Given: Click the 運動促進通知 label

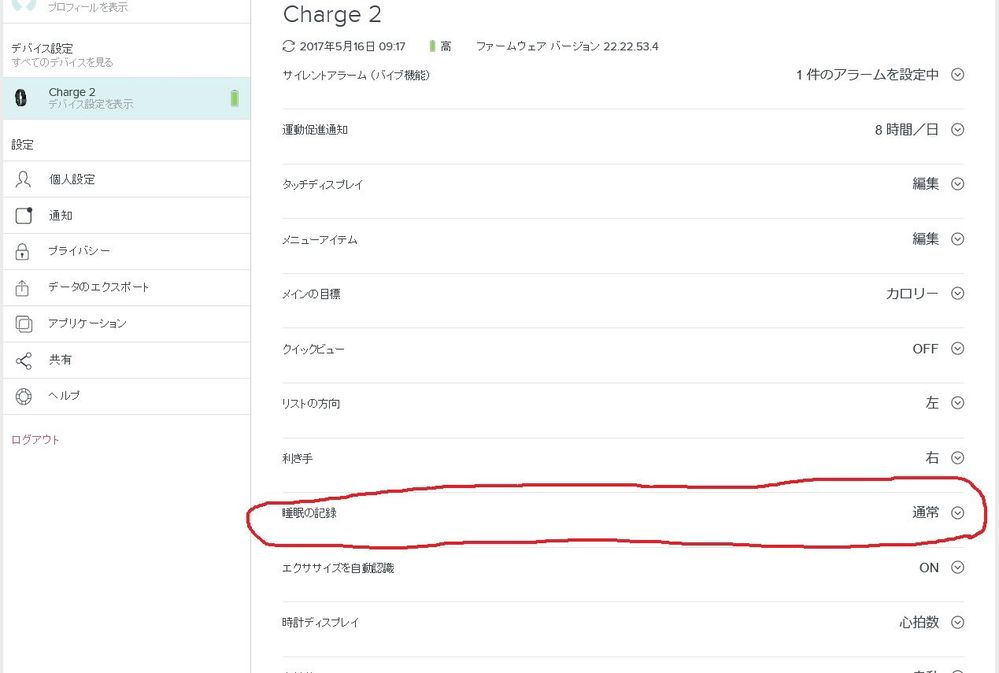Looking at the screenshot, I should [315, 130].
